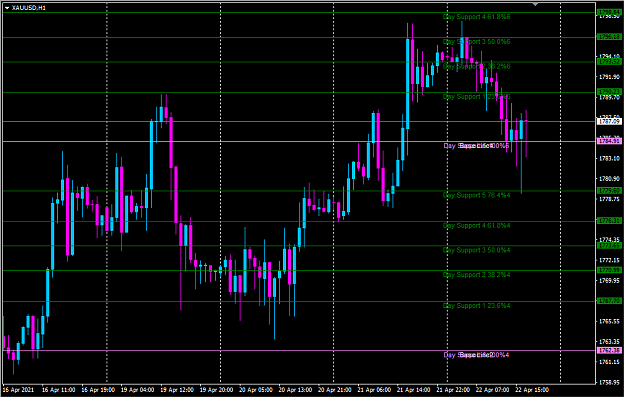Image resolution: width=625 pixels, height=398 pixels.
Task: Click the 'Day Support 4 61.8%6' label
Action: pyautogui.click(x=476, y=17)
